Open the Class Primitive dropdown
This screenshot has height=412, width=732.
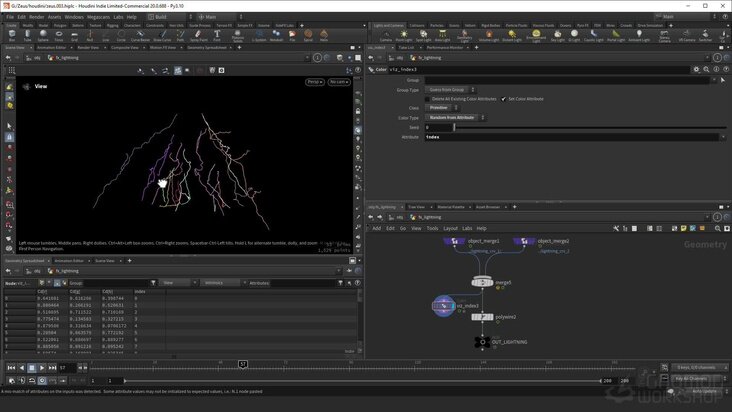click(x=442, y=108)
